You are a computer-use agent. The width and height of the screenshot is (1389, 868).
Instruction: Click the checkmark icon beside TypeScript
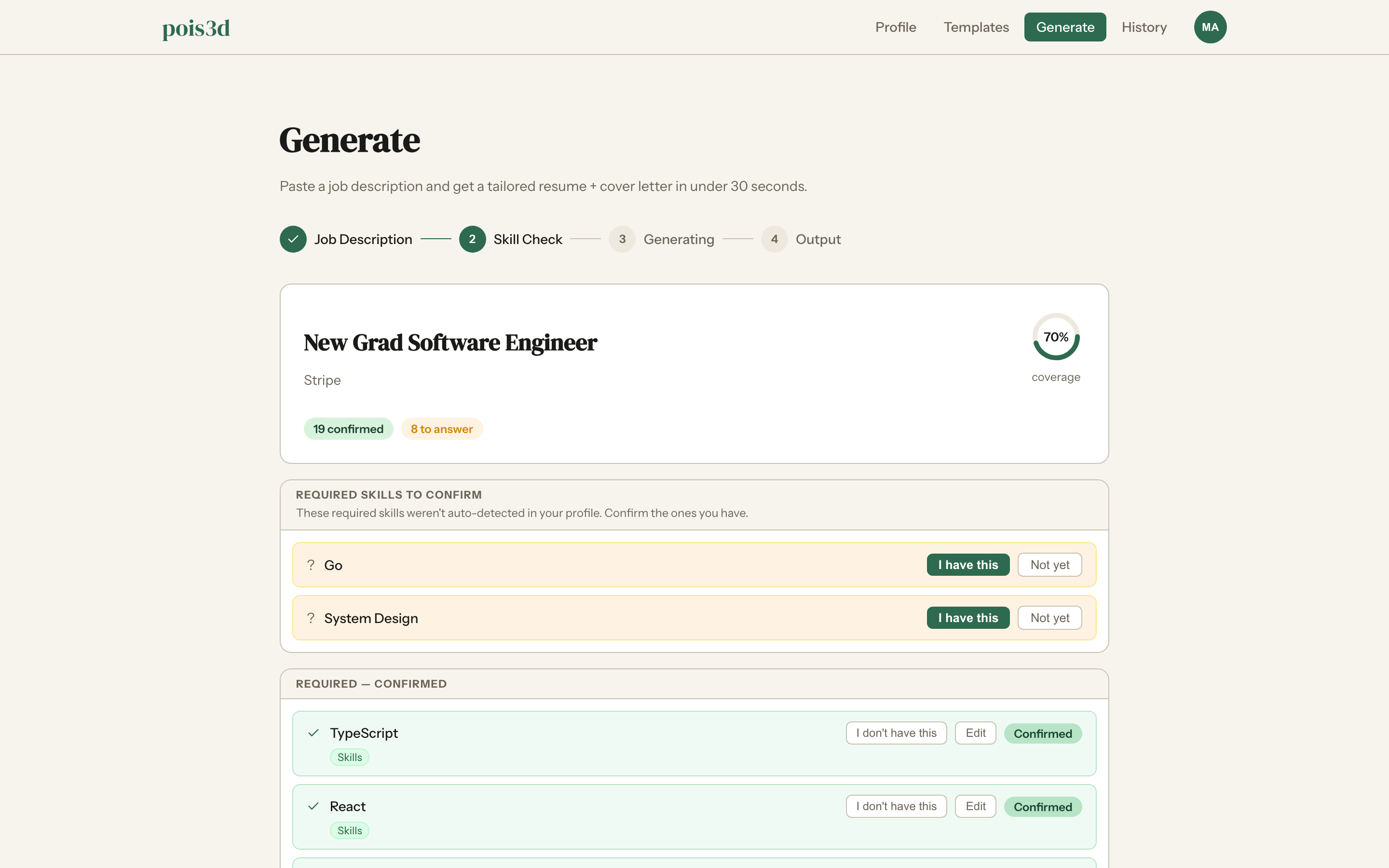tap(313, 732)
